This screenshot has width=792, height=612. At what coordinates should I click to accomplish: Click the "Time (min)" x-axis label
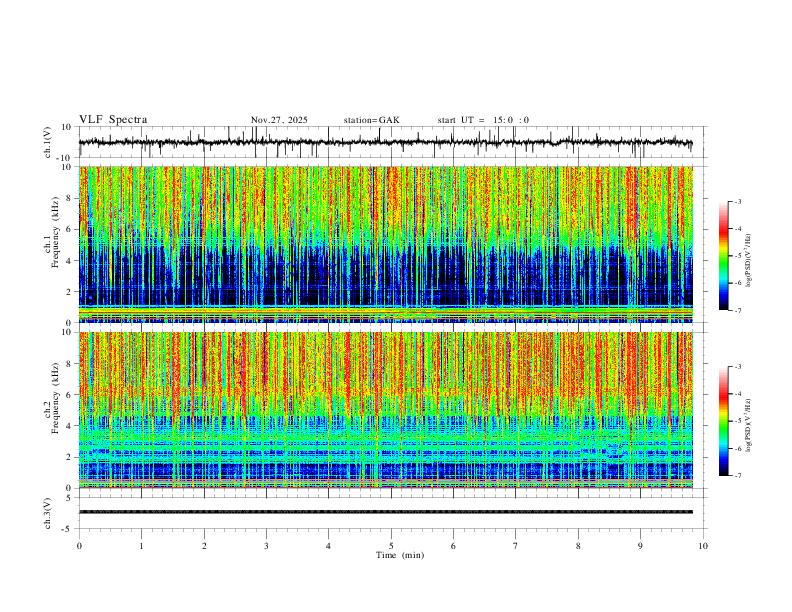tap(400, 555)
